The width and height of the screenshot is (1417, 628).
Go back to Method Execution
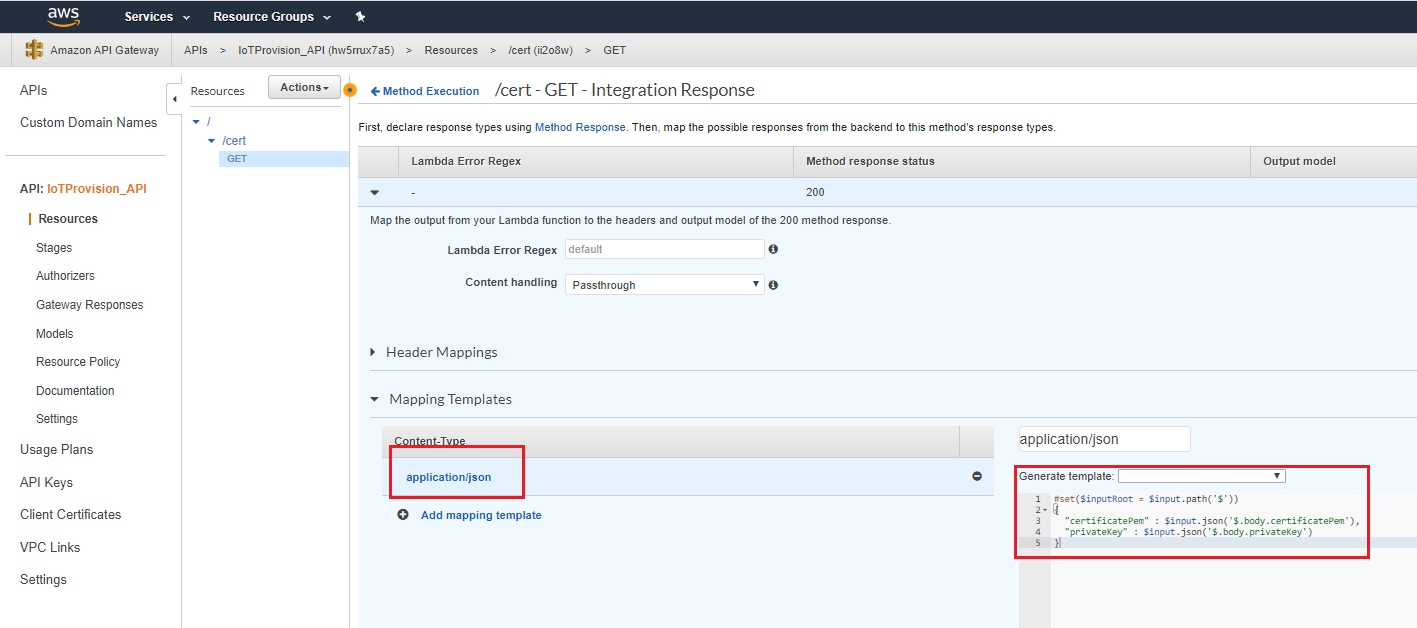tap(425, 91)
